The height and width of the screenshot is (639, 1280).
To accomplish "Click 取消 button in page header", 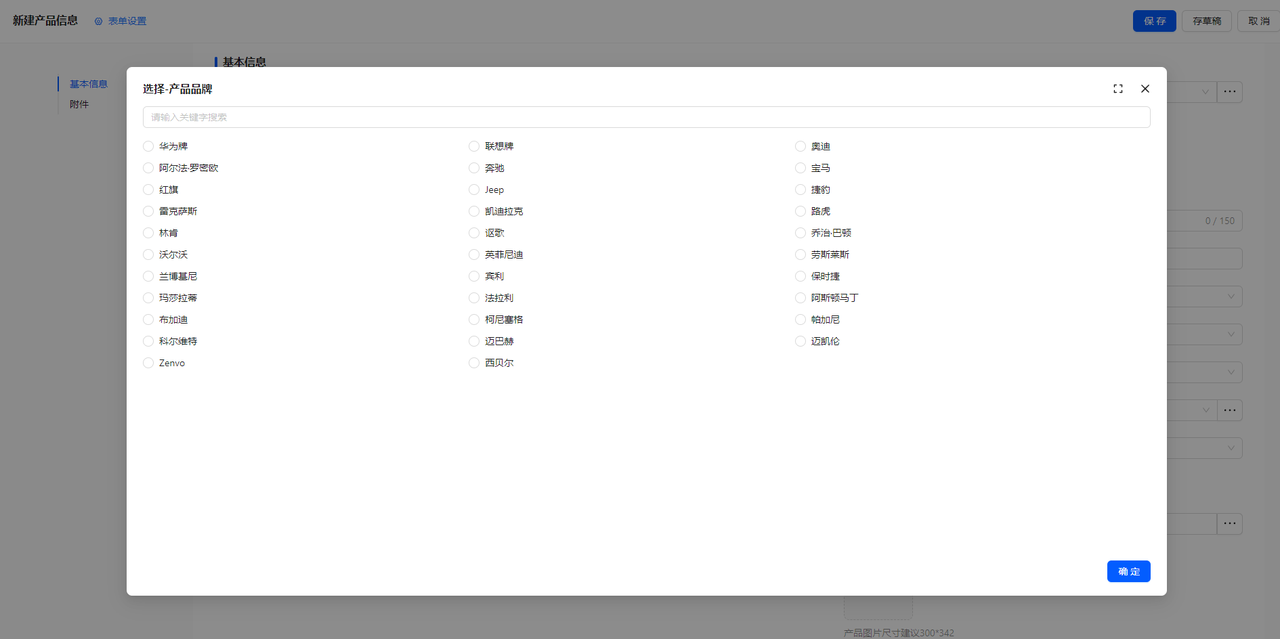I will [1258, 21].
